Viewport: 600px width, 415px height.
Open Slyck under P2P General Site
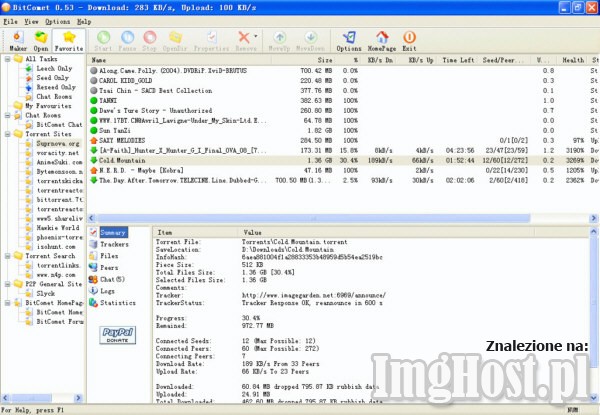pyautogui.click(x=46, y=293)
